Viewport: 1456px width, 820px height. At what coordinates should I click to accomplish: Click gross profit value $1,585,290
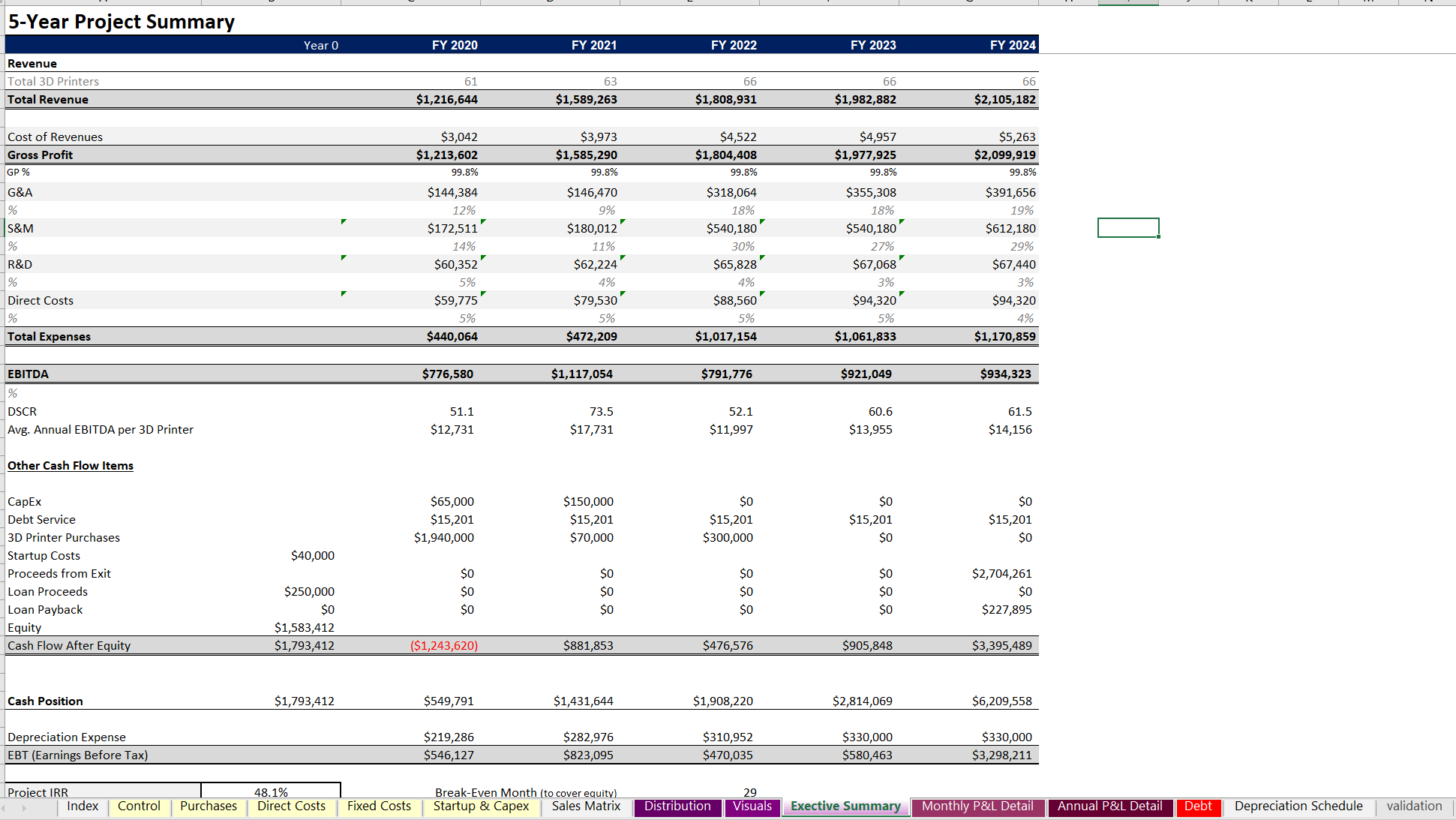click(587, 155)
